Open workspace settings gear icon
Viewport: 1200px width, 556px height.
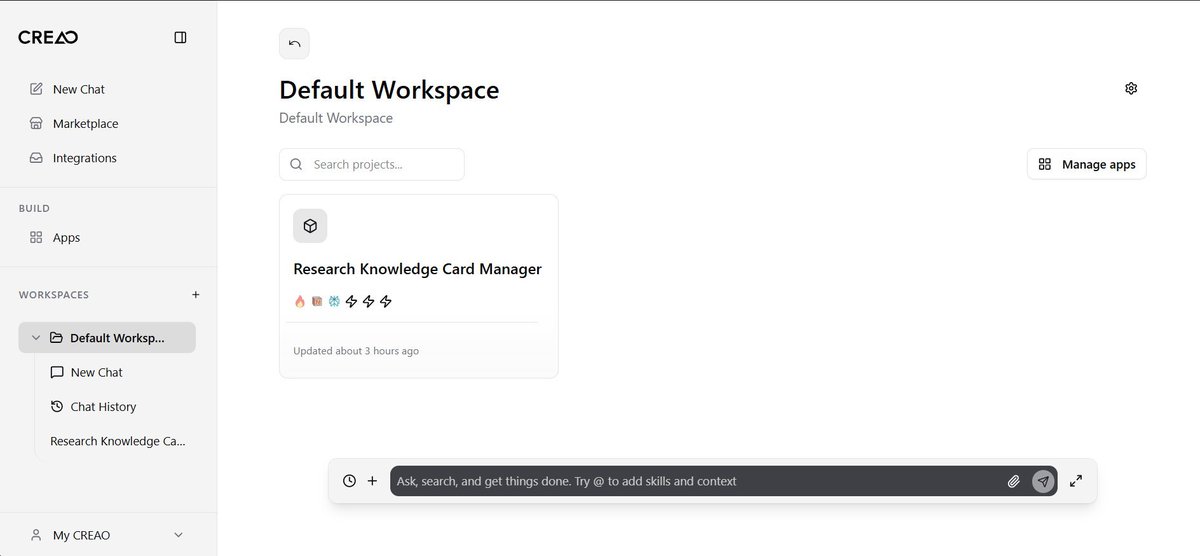[1131, 88]
